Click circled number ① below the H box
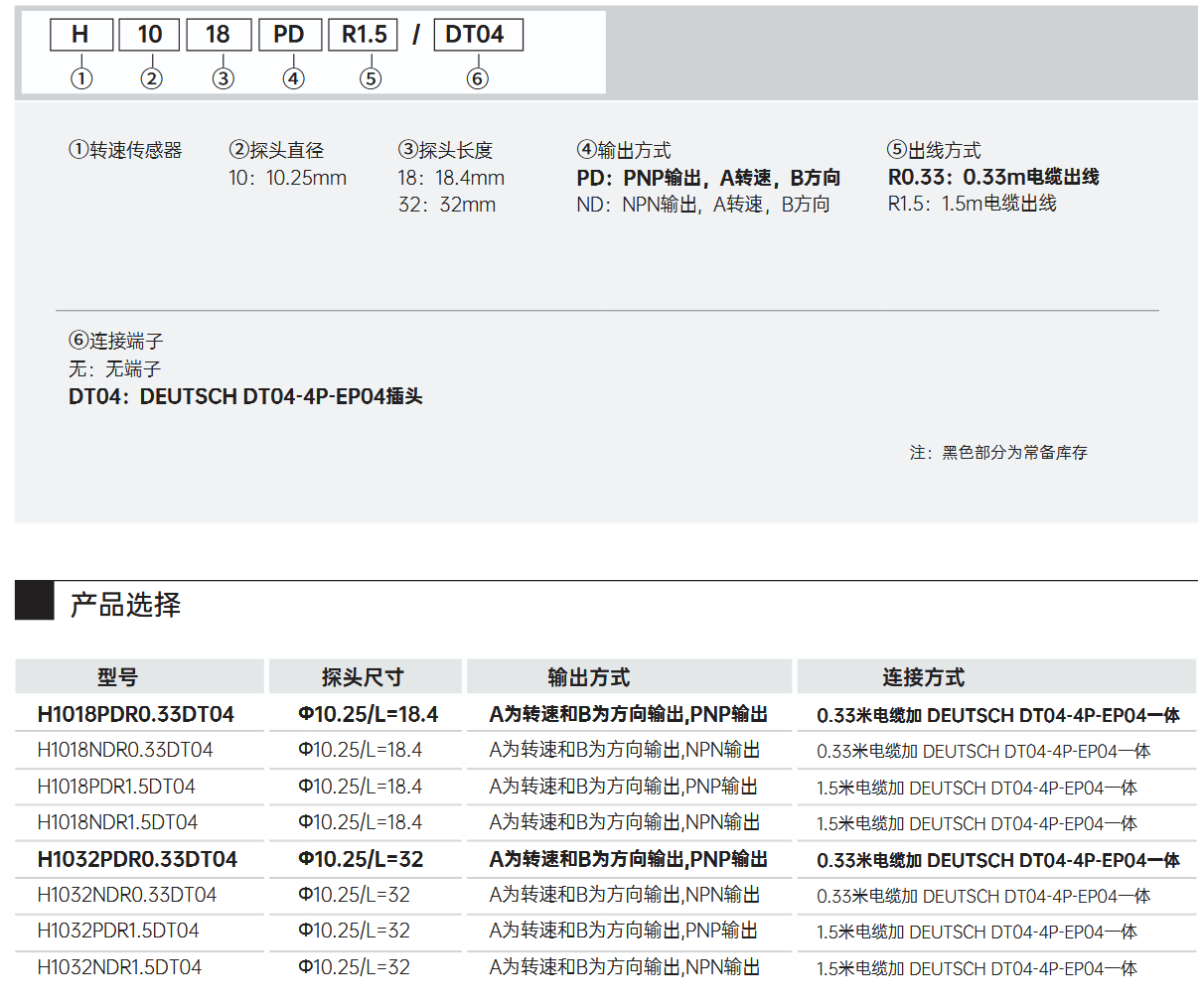Viewport: 1204px width, 1006px height. pyautogui.click(x=81, y=78)
